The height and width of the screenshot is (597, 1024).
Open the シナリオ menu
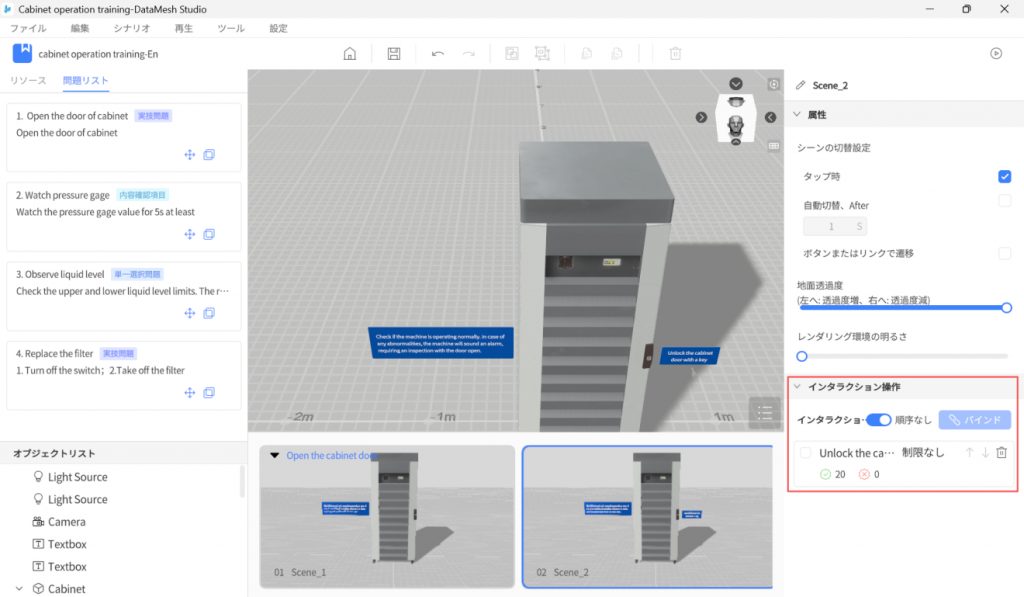pos(132,29)
